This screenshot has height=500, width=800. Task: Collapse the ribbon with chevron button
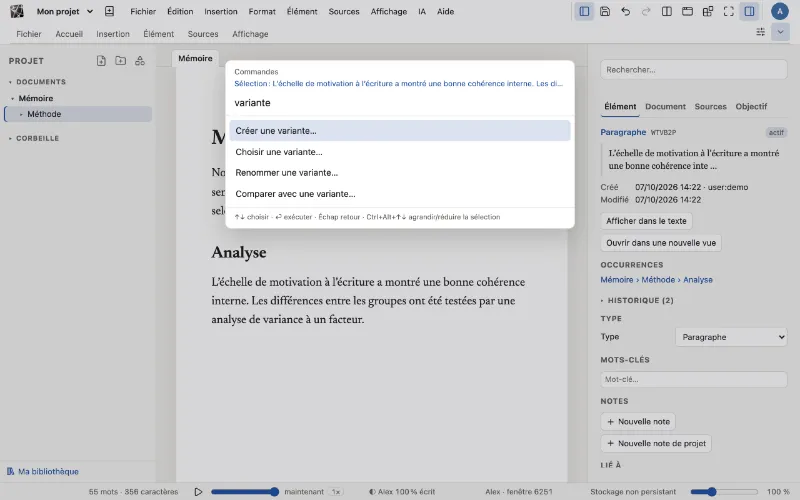(780, 32)
